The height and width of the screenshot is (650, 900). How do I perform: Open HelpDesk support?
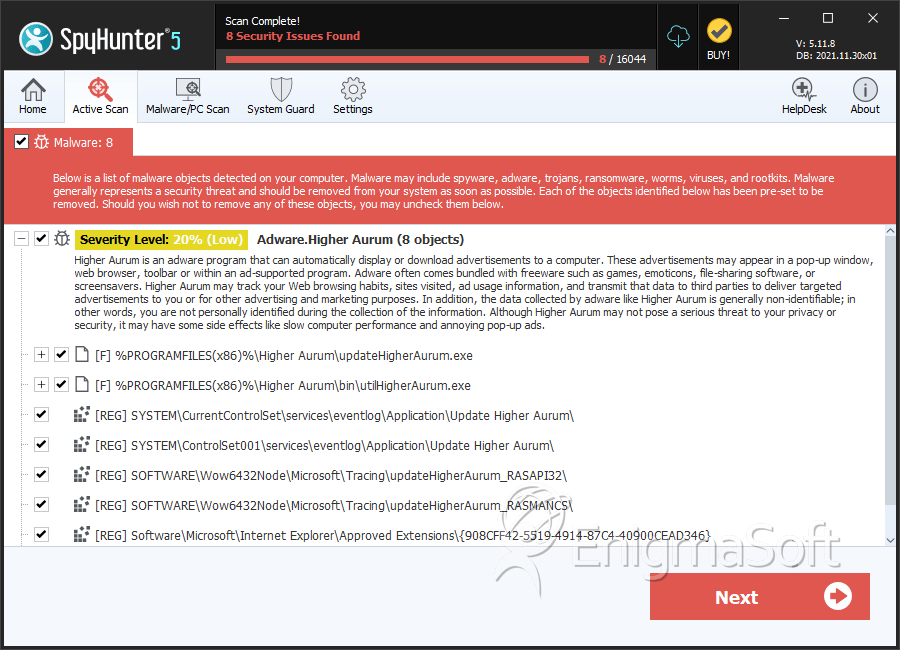[804, 96]
